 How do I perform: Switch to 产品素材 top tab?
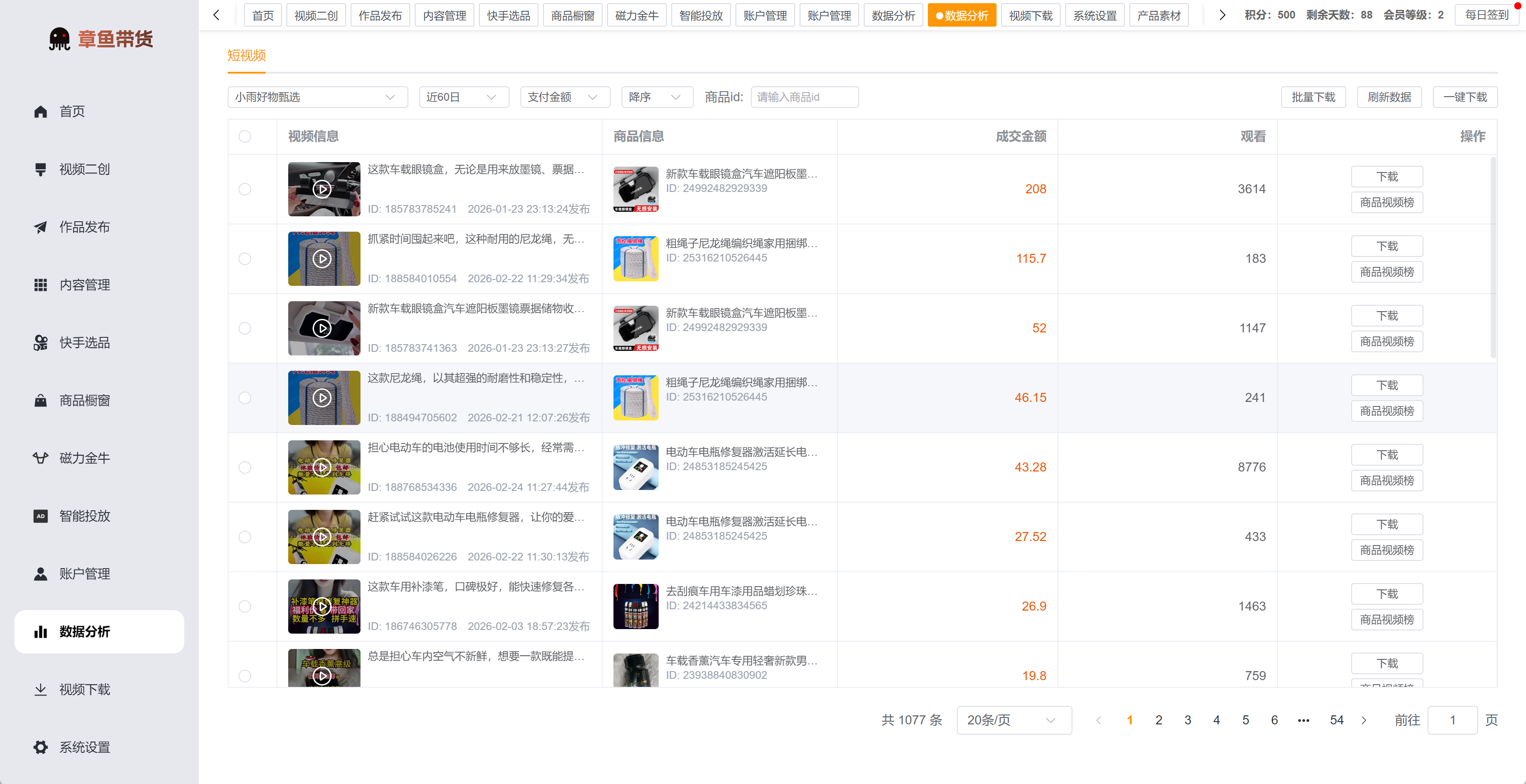click(1159, 15)
